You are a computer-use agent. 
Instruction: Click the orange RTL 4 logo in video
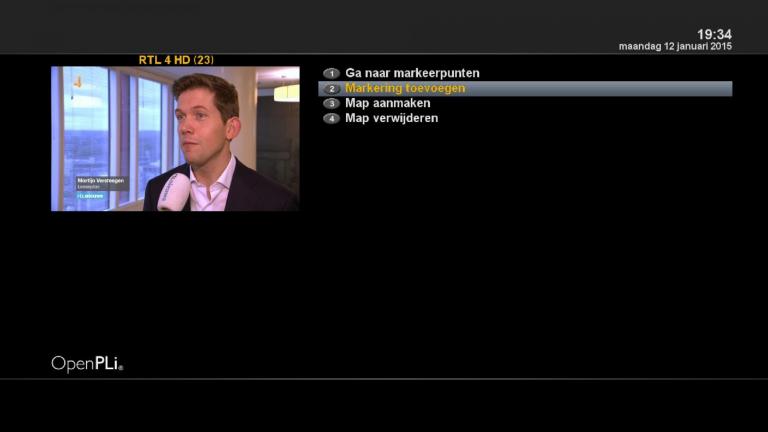[77, 82]
